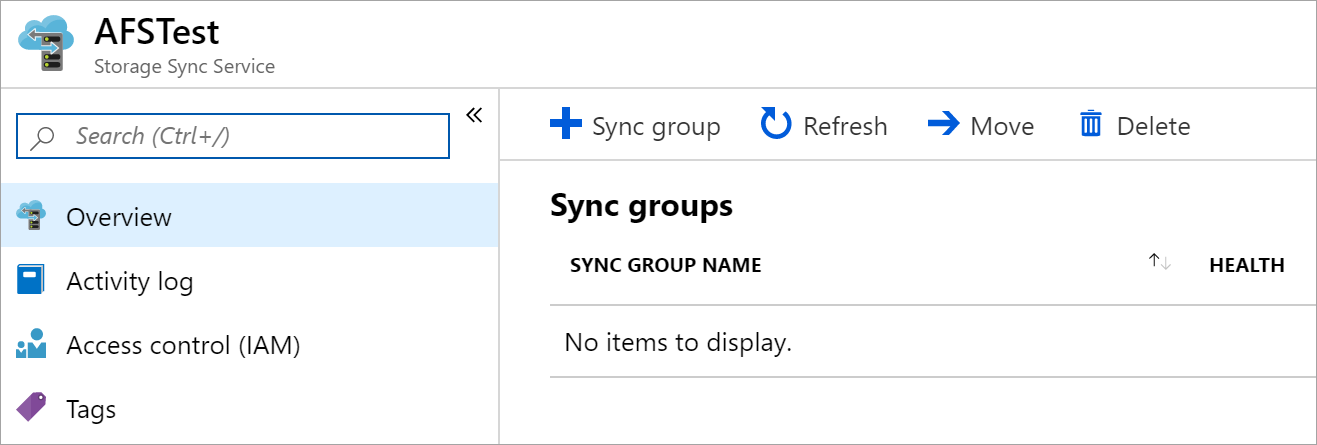The width and height of the screenshot is (1317, 445).
Task: Click the Activity log book icon
Action: (32, 281)
